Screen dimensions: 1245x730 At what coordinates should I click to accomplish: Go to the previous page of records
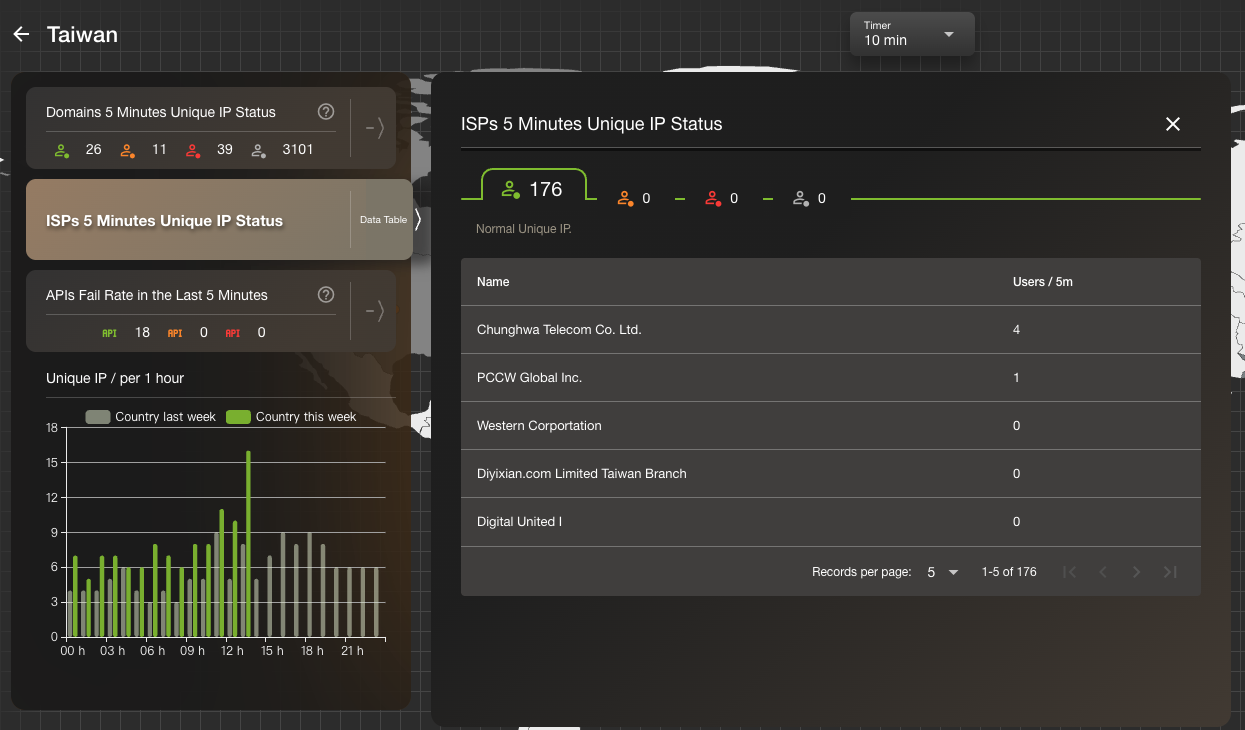(1103, 572)
